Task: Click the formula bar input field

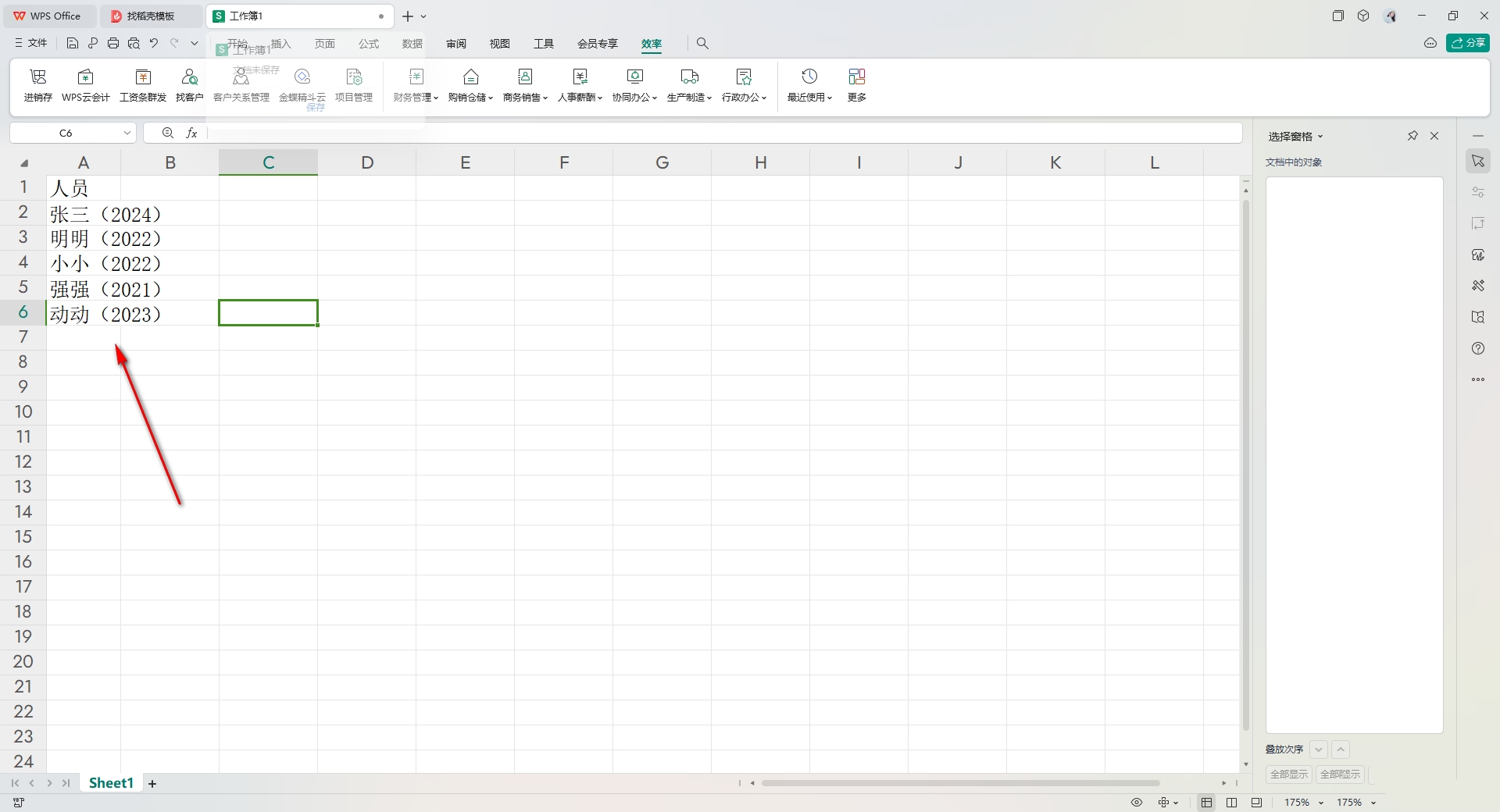Action: click(x=724, y=134)
